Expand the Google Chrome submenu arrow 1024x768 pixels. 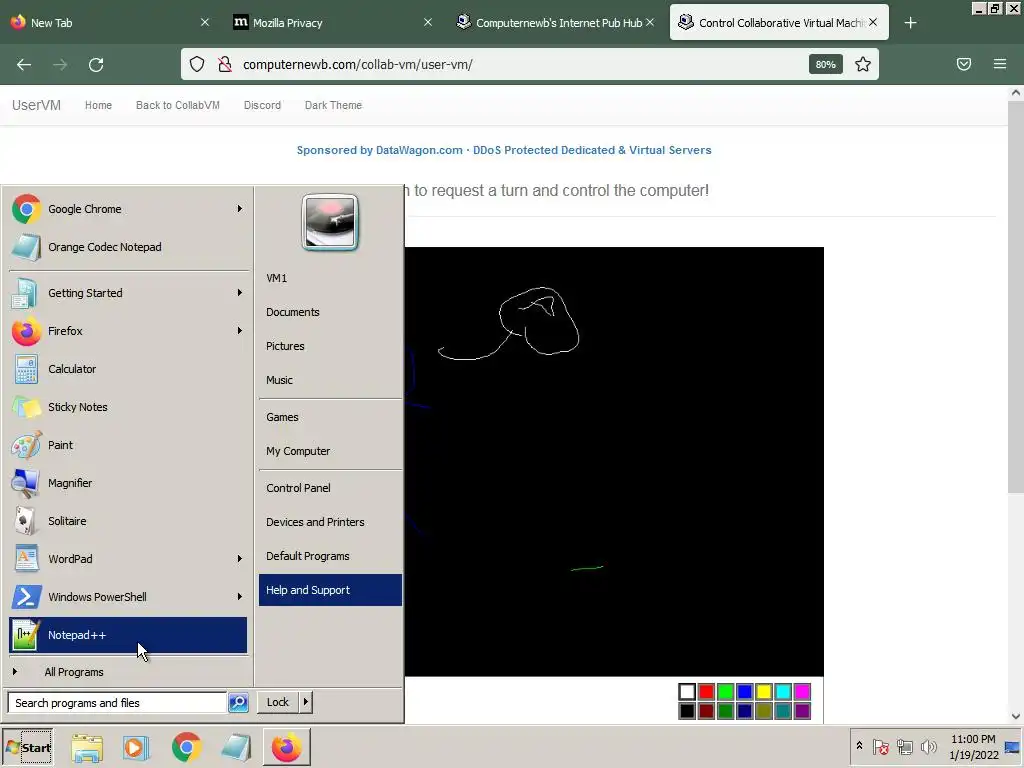(x=240, y=209)
